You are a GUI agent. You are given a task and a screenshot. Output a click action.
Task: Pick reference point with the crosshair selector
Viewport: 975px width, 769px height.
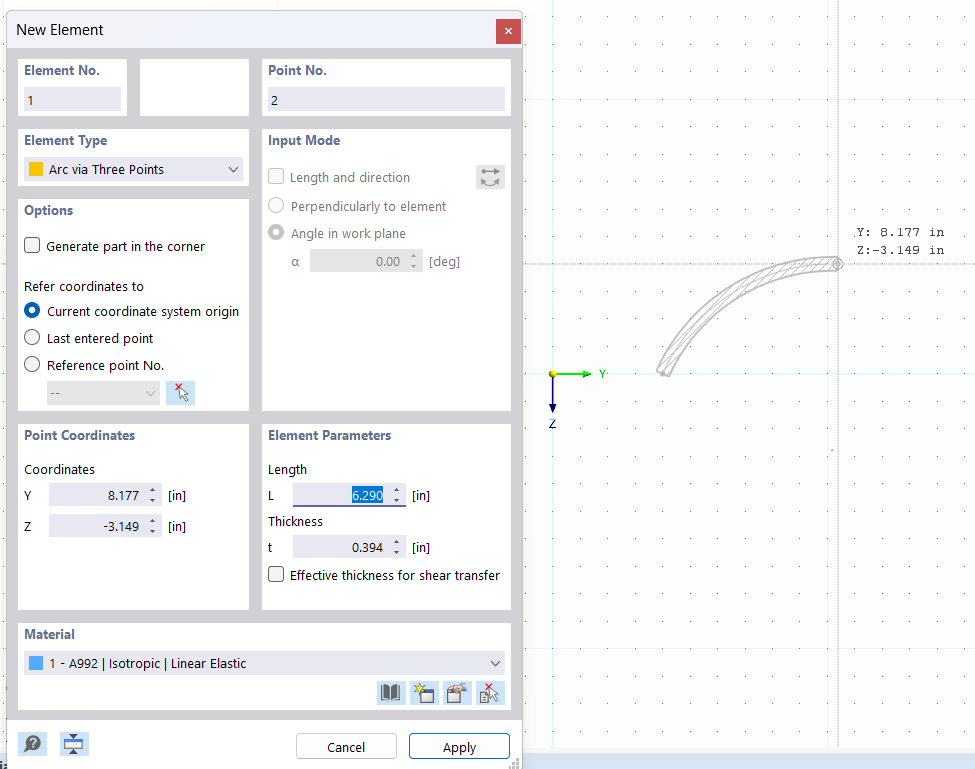coord(180,392)
